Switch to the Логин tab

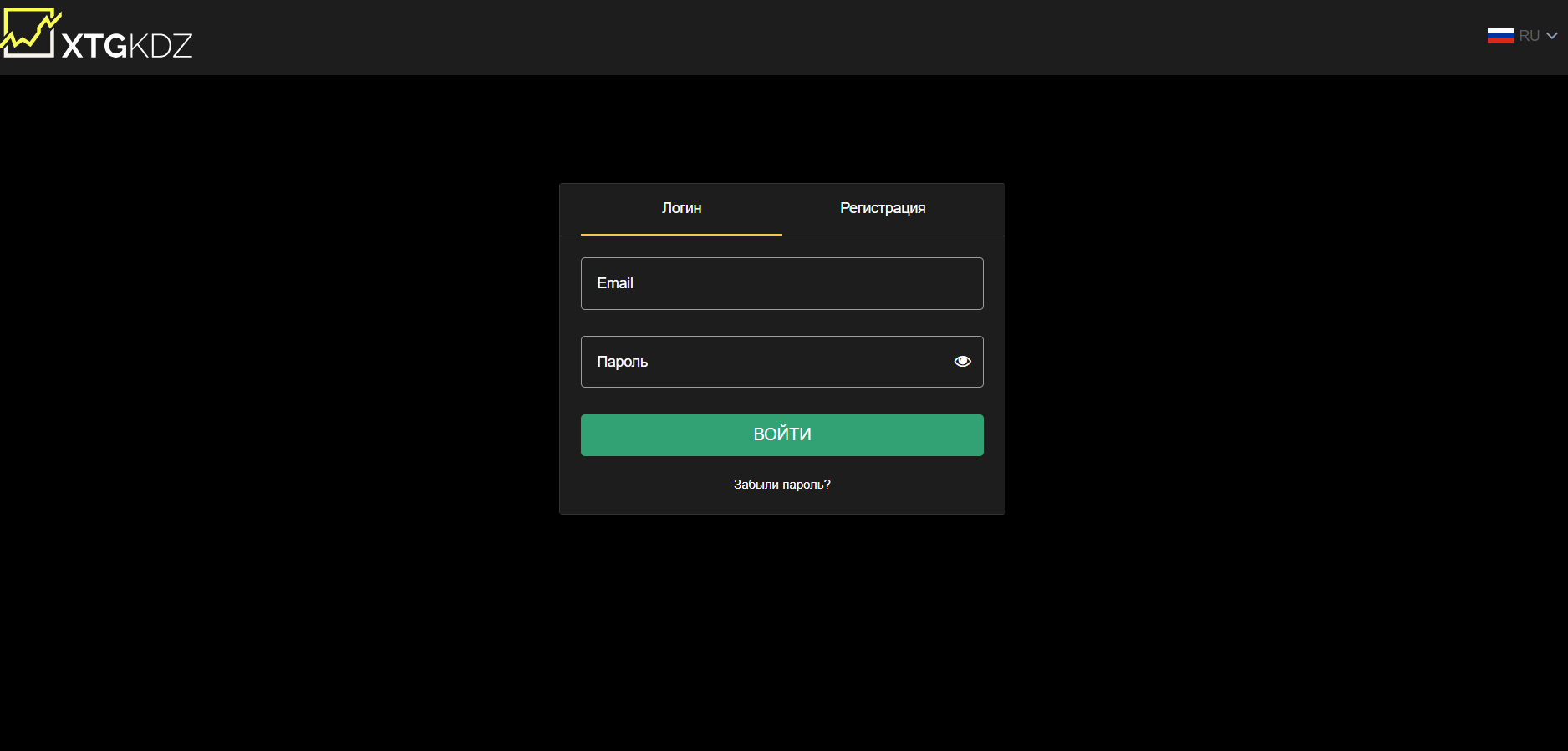tap(681, 208)
